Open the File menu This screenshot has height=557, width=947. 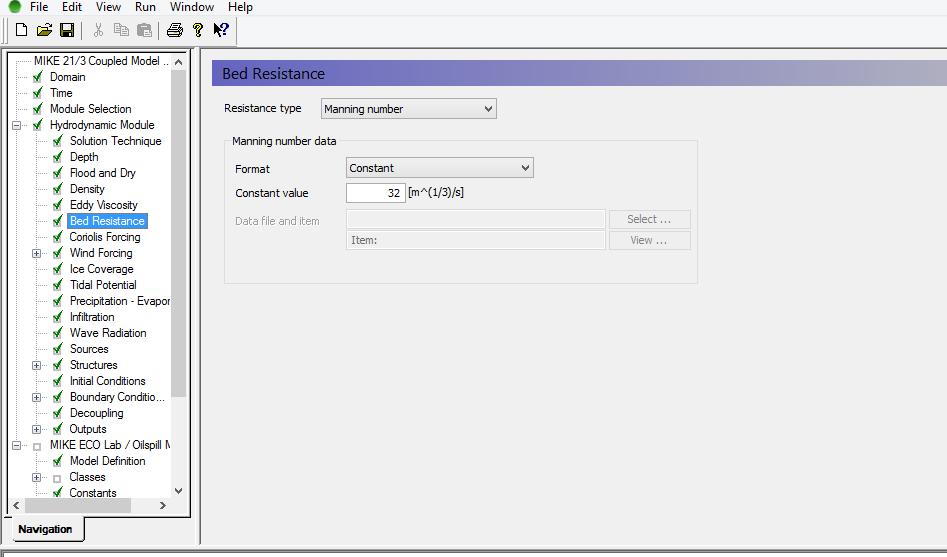39,7
